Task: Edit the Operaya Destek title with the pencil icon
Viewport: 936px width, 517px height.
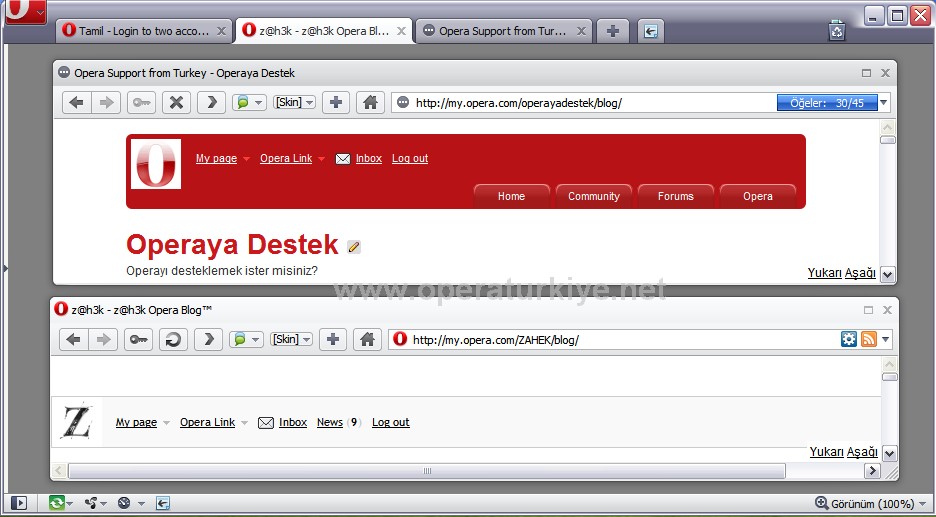Action: 354,247
